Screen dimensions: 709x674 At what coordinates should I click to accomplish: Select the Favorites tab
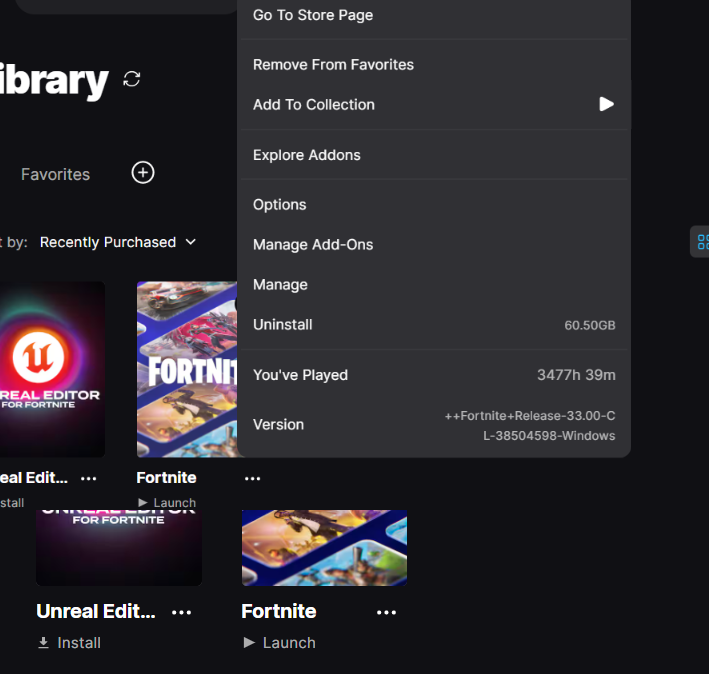point(56,174)
